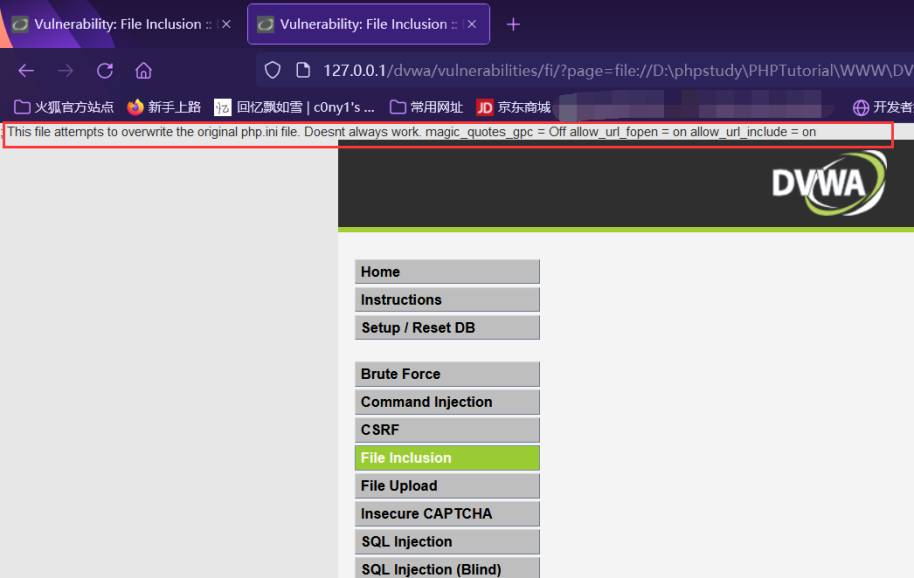The height and width of the screenshot is (578, 914).
Task: Open SQL Injection (Blind) page
Action: 447,568
